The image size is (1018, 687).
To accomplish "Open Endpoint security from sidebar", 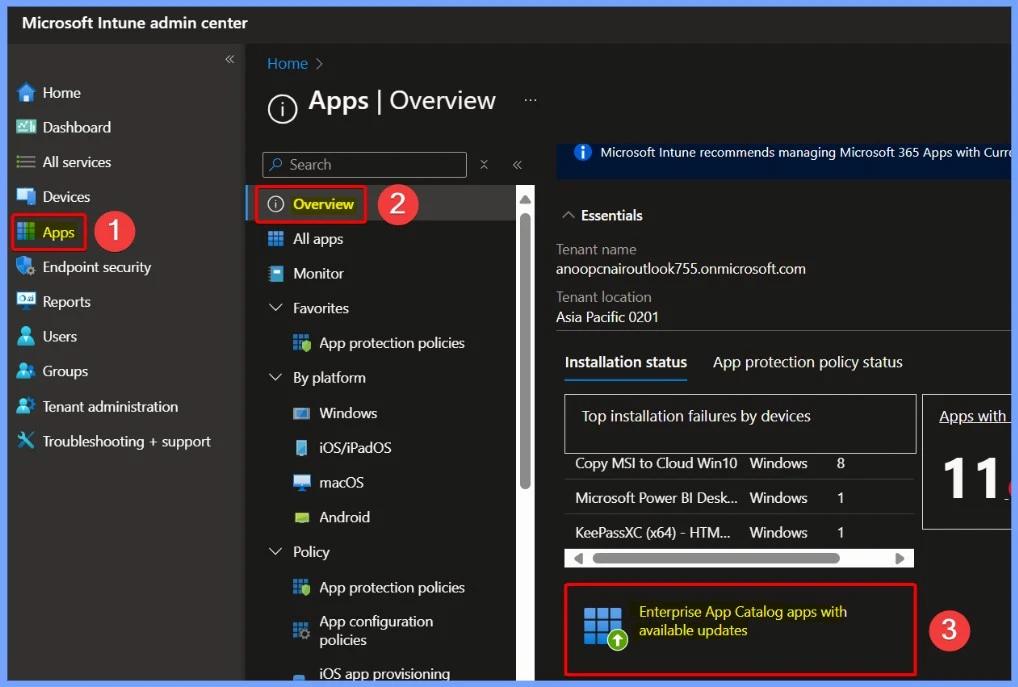I will click(x=97, y=267).
